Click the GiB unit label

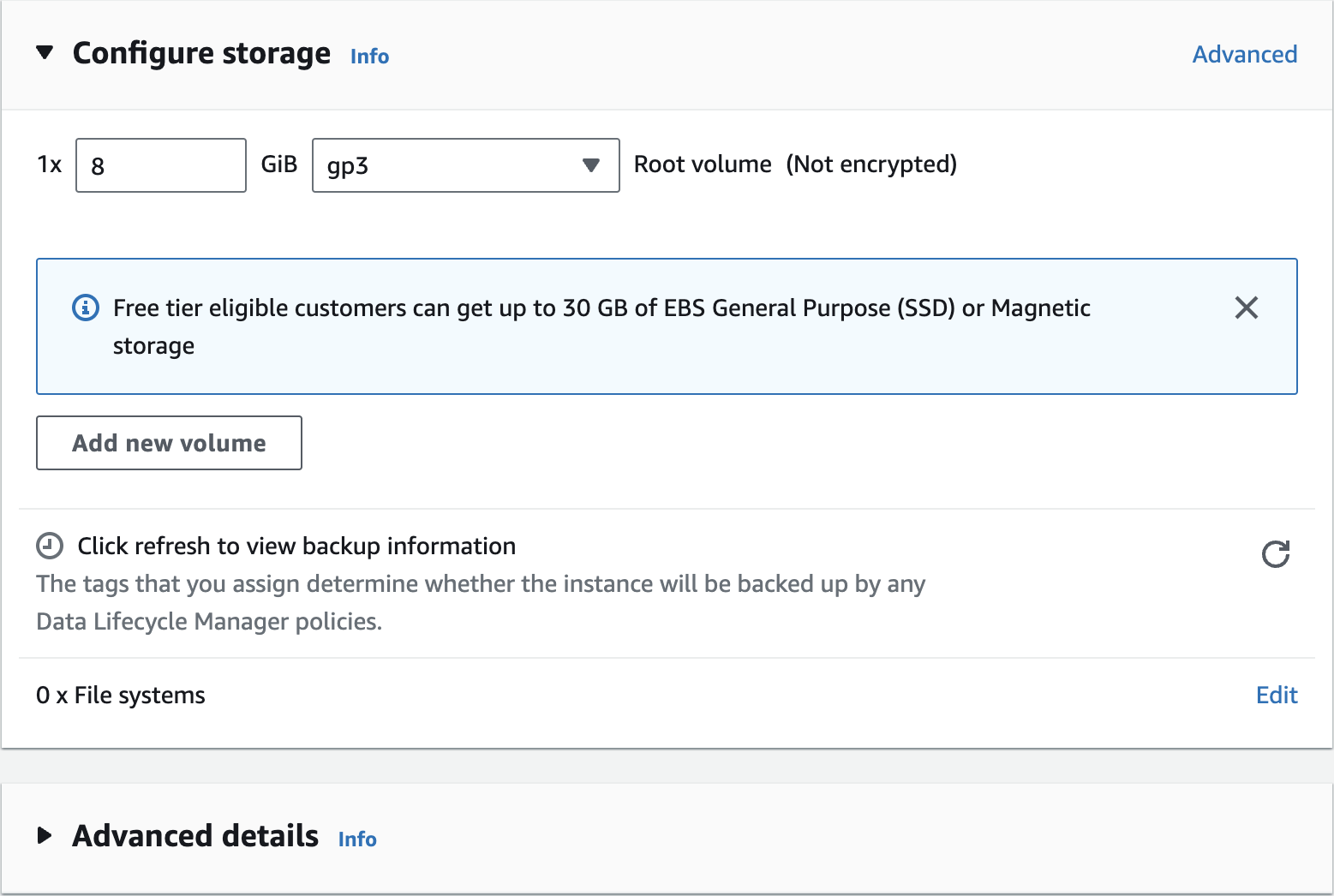(279, 164)
